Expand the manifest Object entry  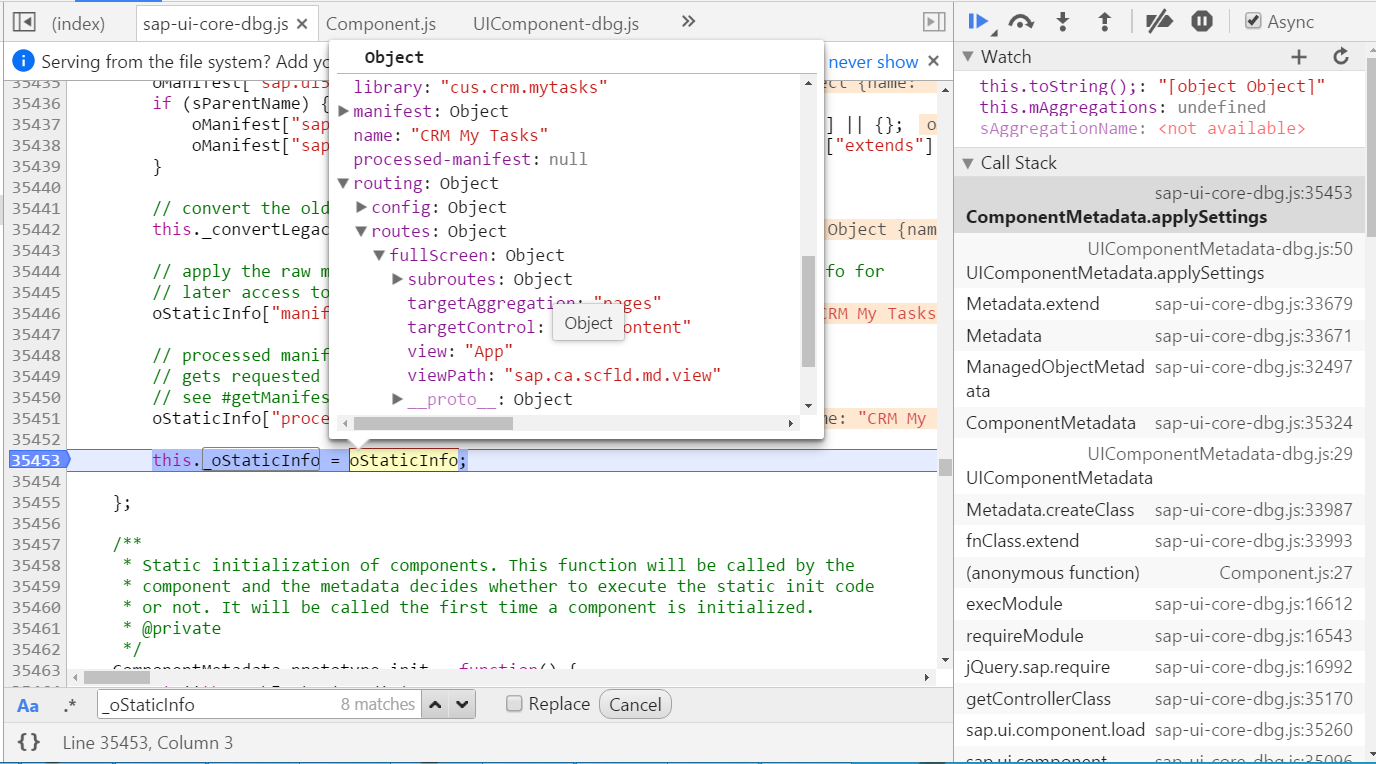344,111
